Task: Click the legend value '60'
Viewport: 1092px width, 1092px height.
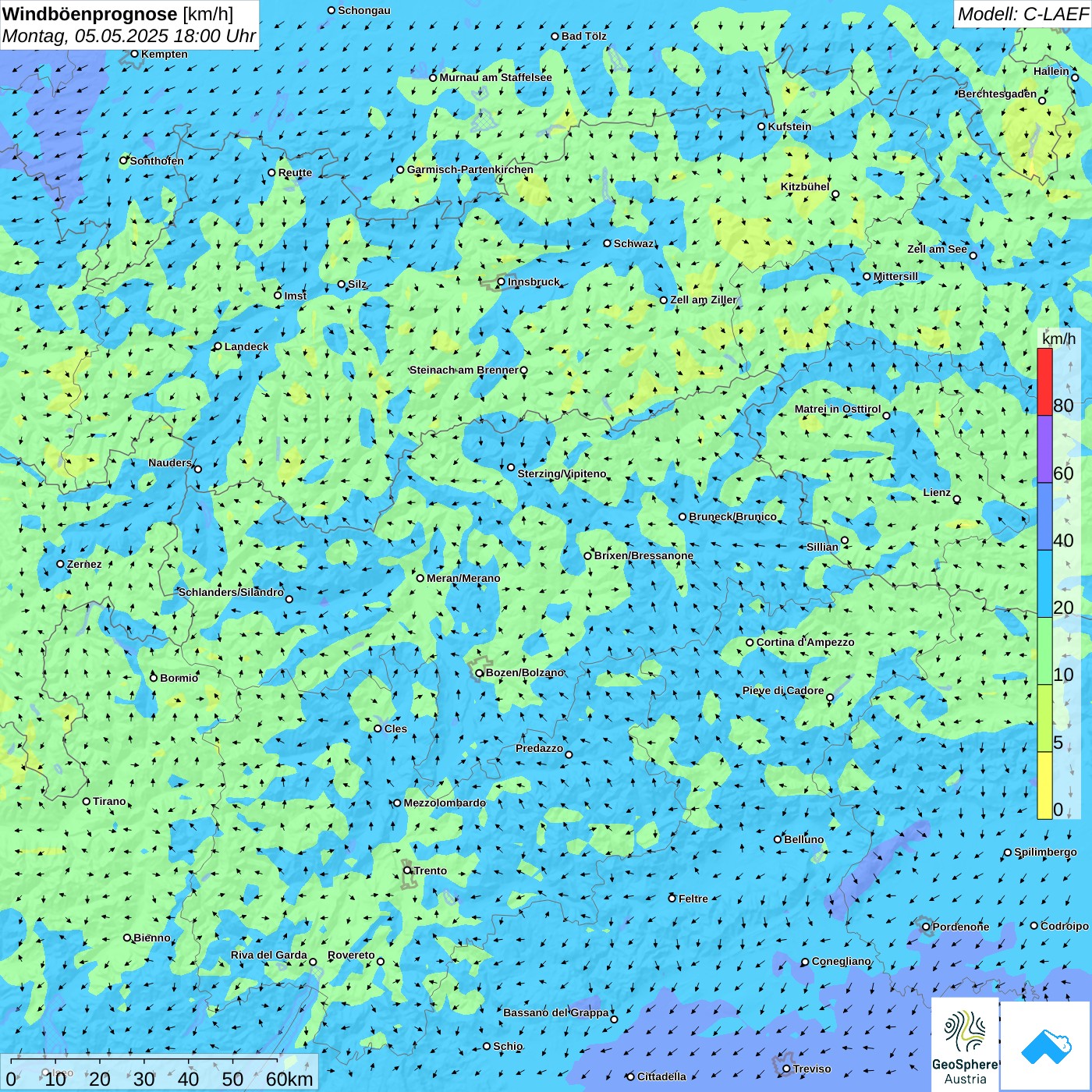Action: [x=1063, y=473]
